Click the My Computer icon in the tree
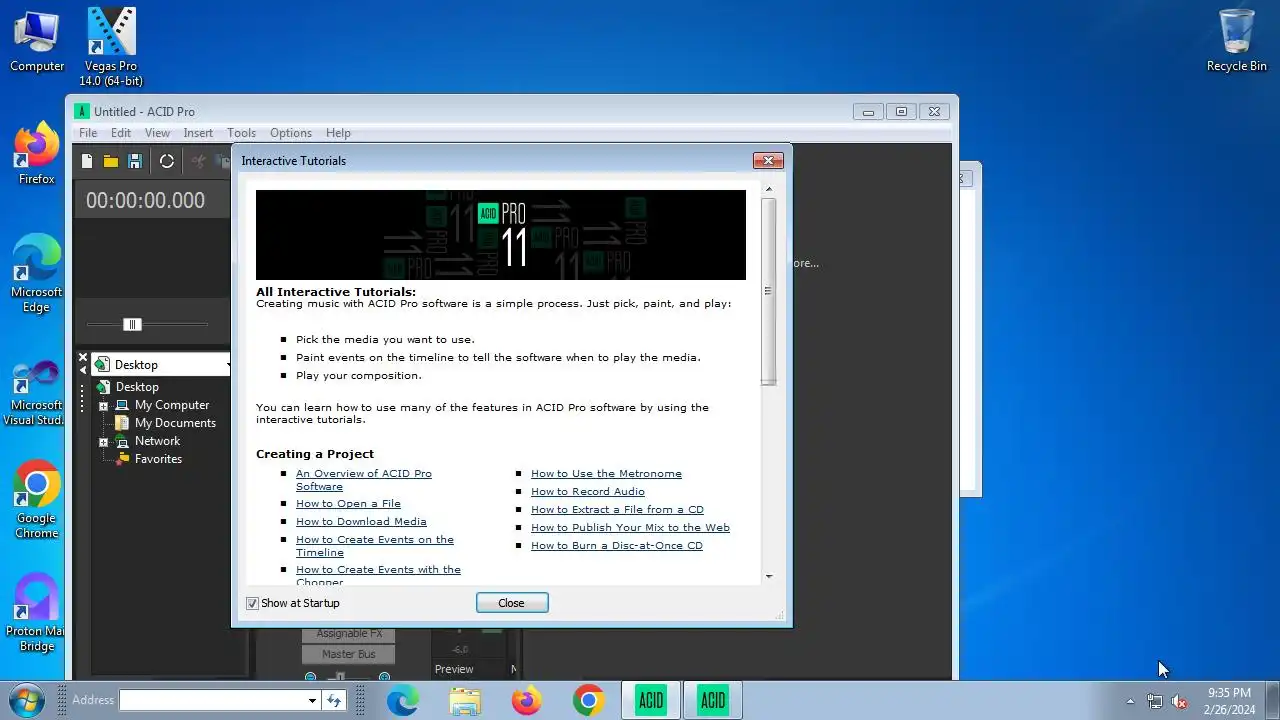 click(x=122, y=405)
